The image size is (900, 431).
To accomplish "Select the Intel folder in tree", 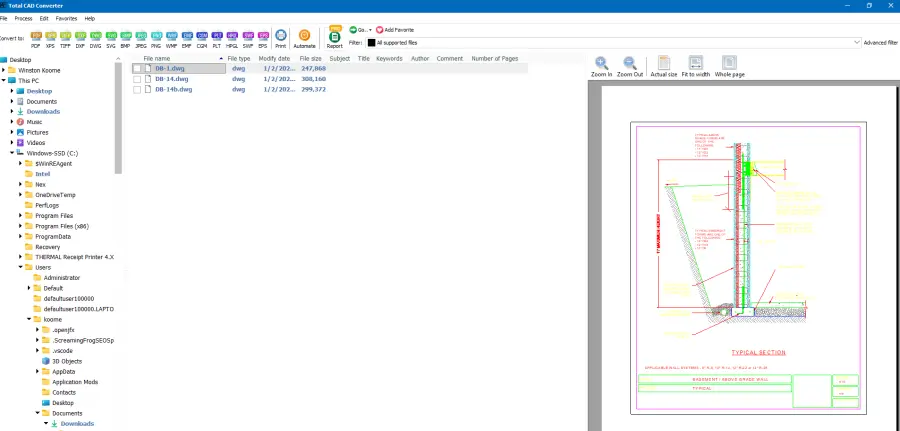I will coord(42,174).
